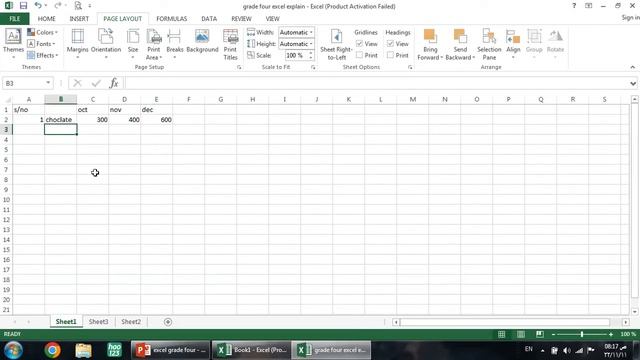The width and height of the screenshot is (640, 360).
Task: Toggle Gridlines View checkbox
Action: pyautogui.click(x=359, y=44)
